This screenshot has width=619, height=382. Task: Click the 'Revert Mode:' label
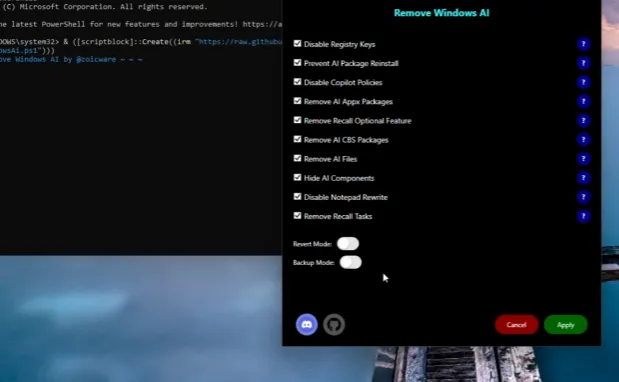pos(312,244)
